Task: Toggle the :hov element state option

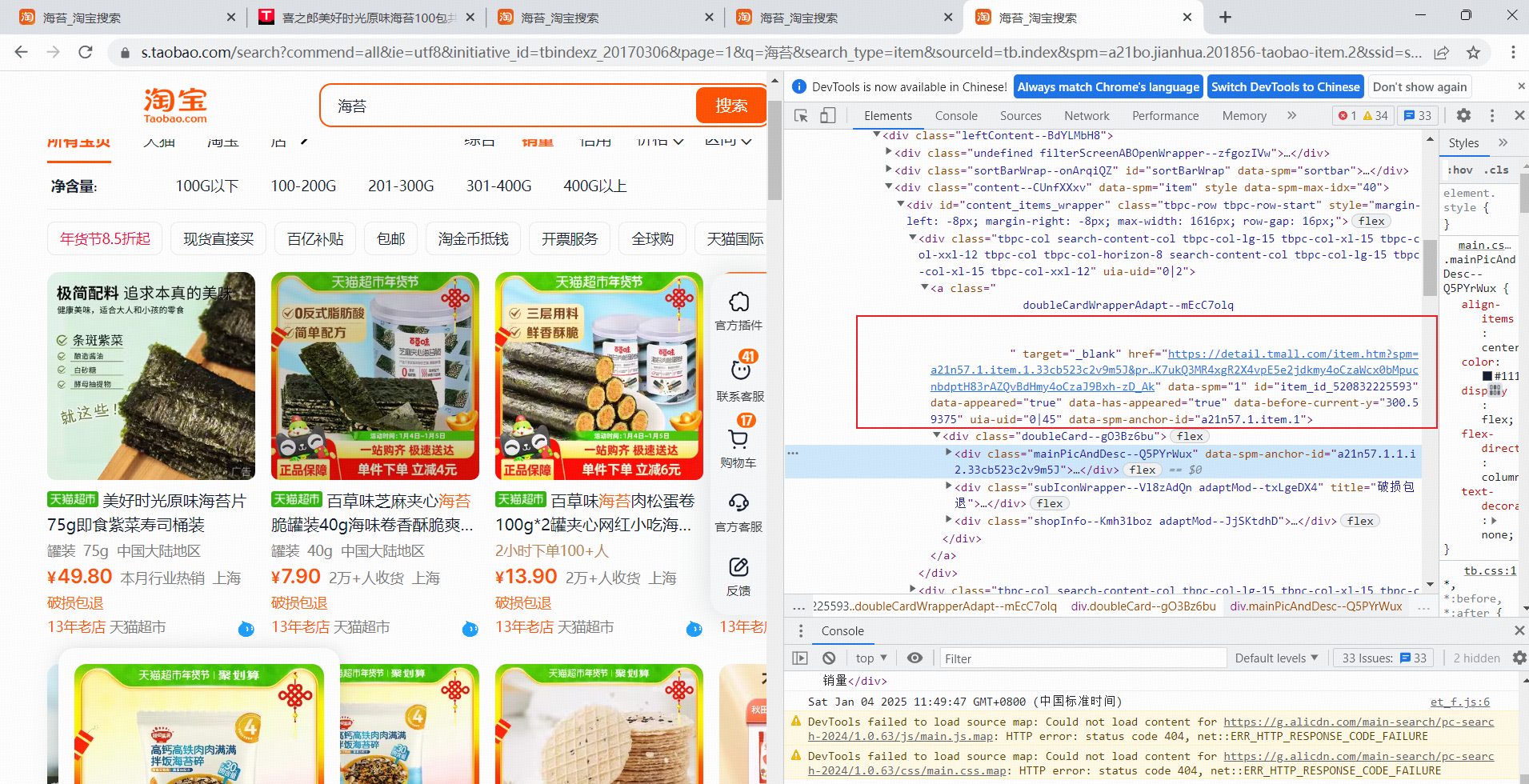Action: point(1460,170)
